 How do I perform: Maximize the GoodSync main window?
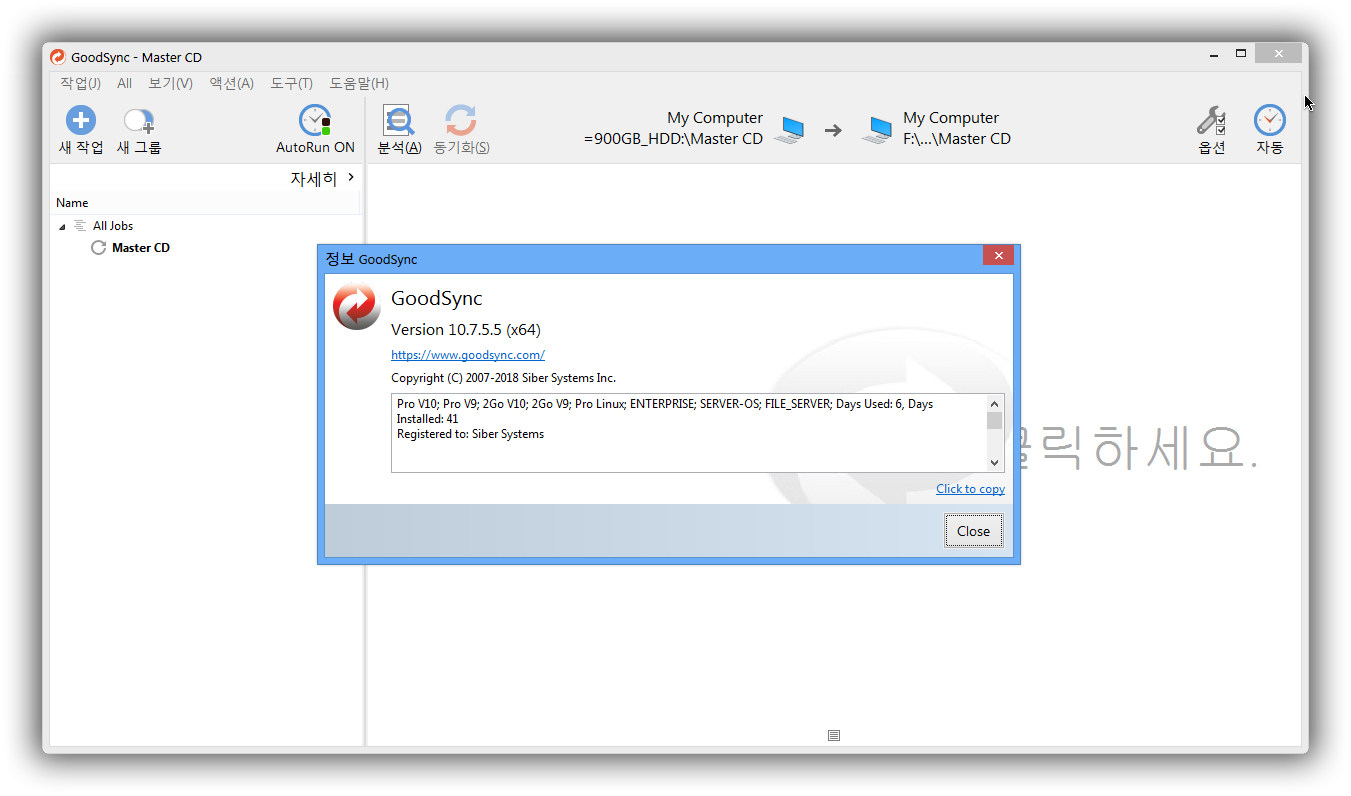1241,53
